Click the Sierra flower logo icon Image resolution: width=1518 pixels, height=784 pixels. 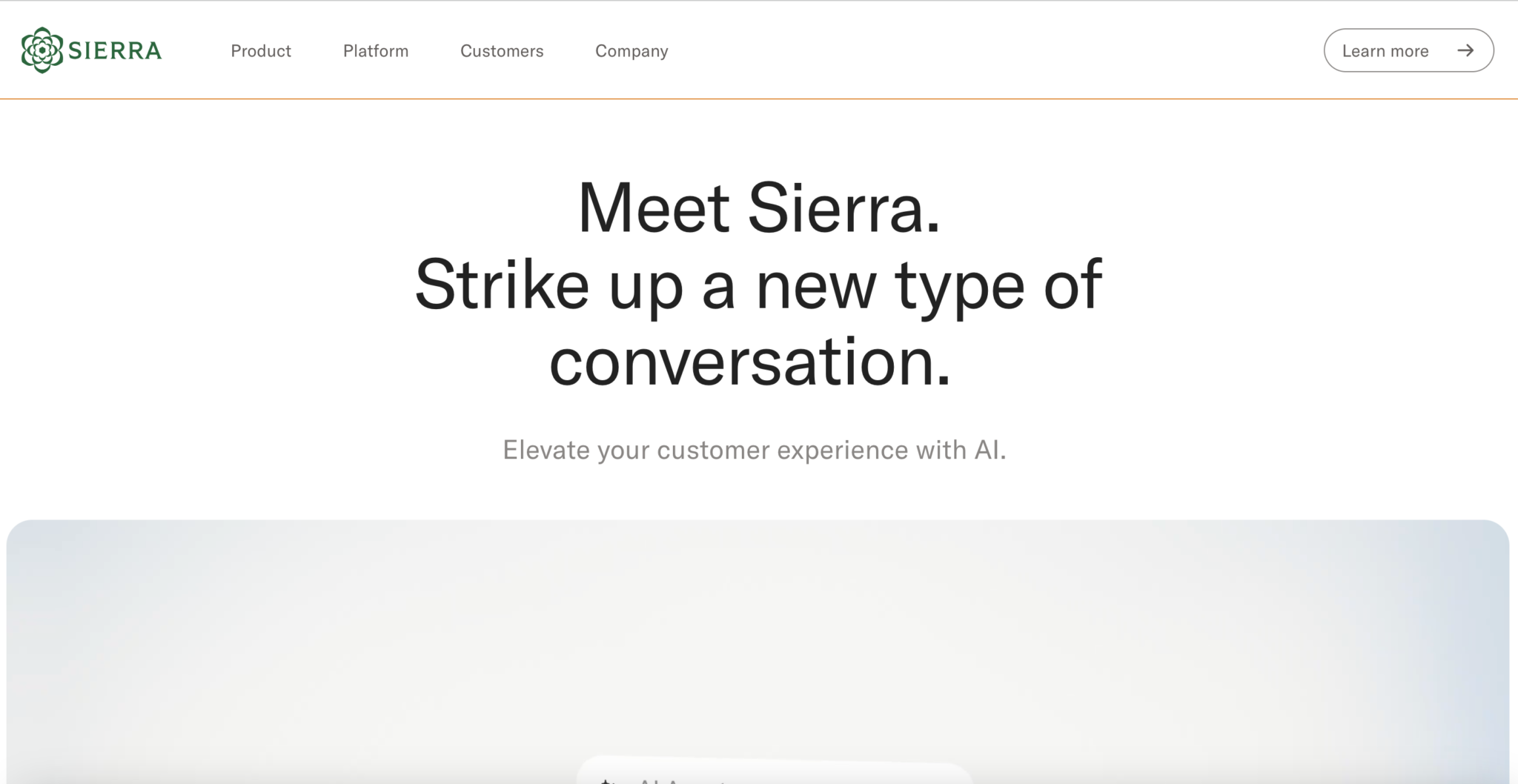click(42, 50)
